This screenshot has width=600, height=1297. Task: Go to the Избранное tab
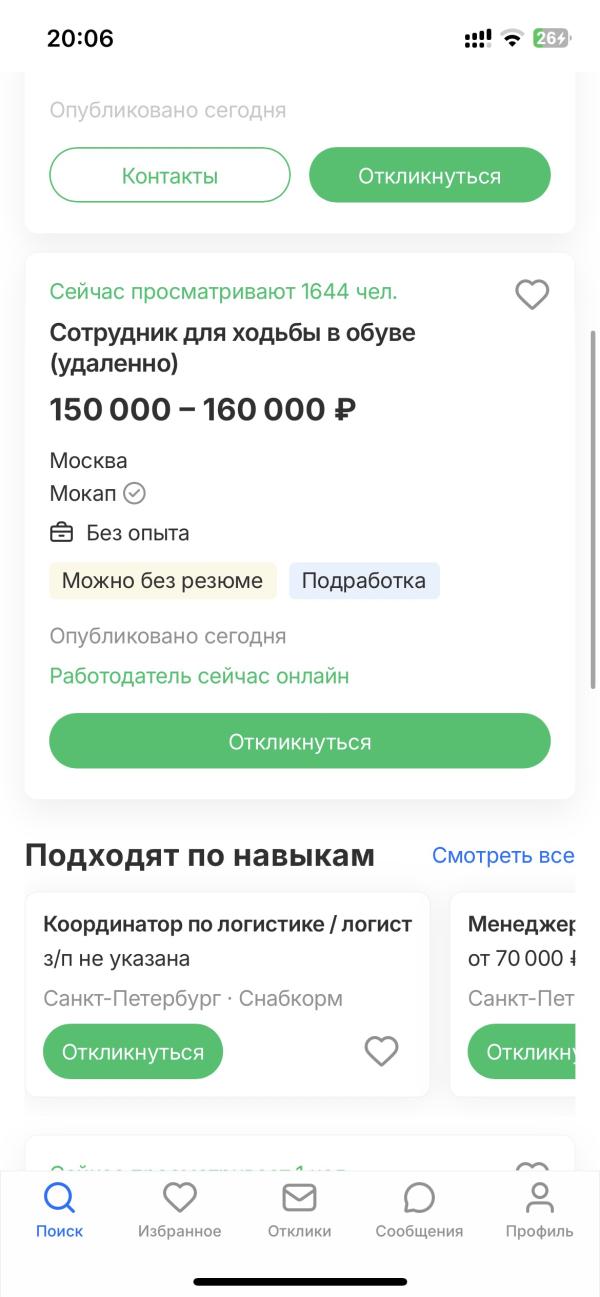click(180, 1210)
